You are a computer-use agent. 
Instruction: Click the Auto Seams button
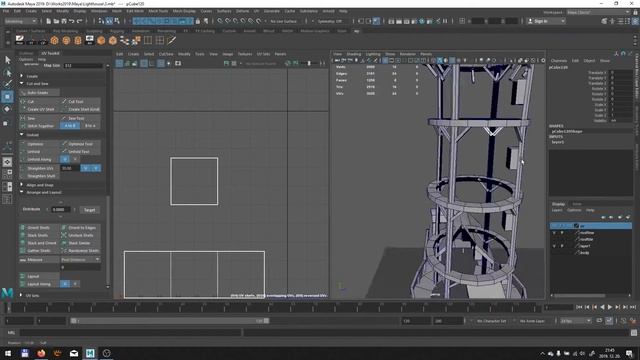pyautogui.click(x=39, y=93)
